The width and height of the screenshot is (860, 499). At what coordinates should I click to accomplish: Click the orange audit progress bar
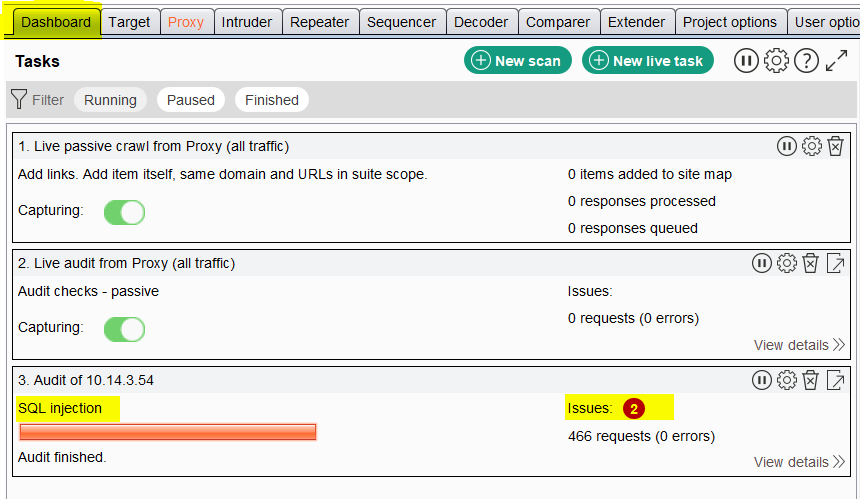click(x=168, y=432)
